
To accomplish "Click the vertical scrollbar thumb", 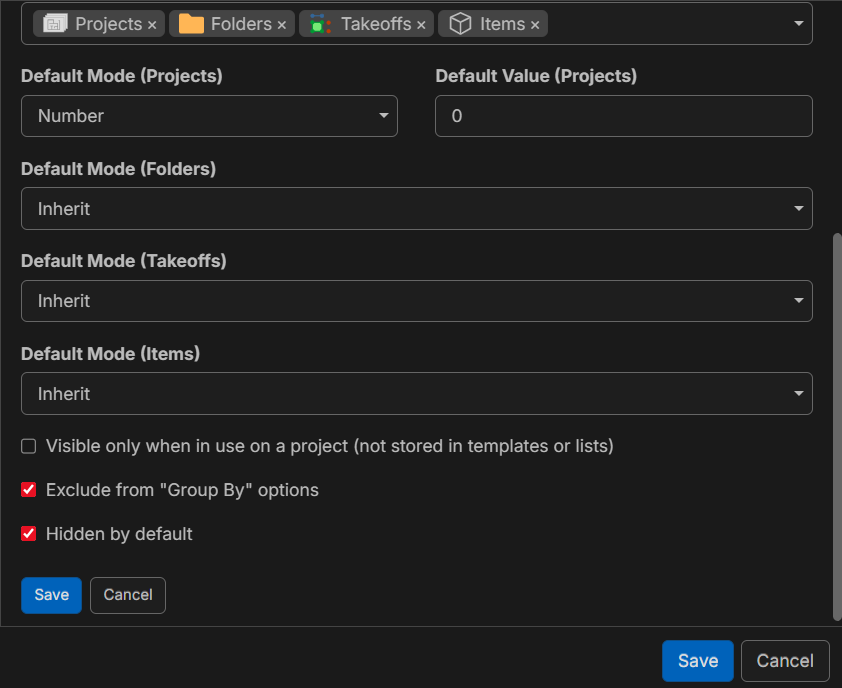I will coord(837,427).
